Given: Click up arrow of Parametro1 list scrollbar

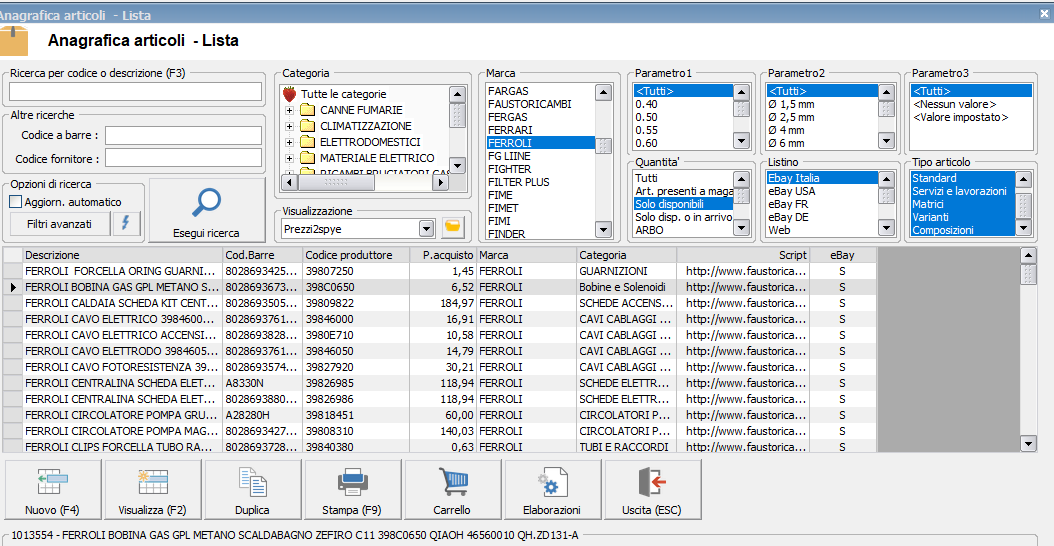Looking at the screenshot, I should click(741, 92).
